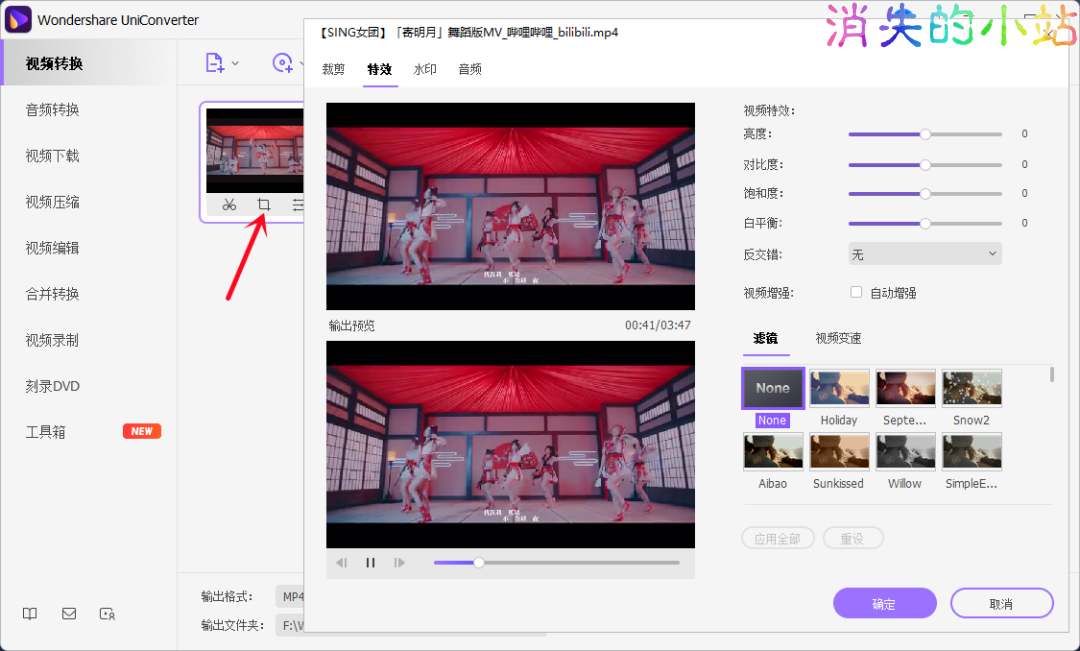Screen dimensions: 1080x651
Task: Apply the September filter
Action: [905, 389]
